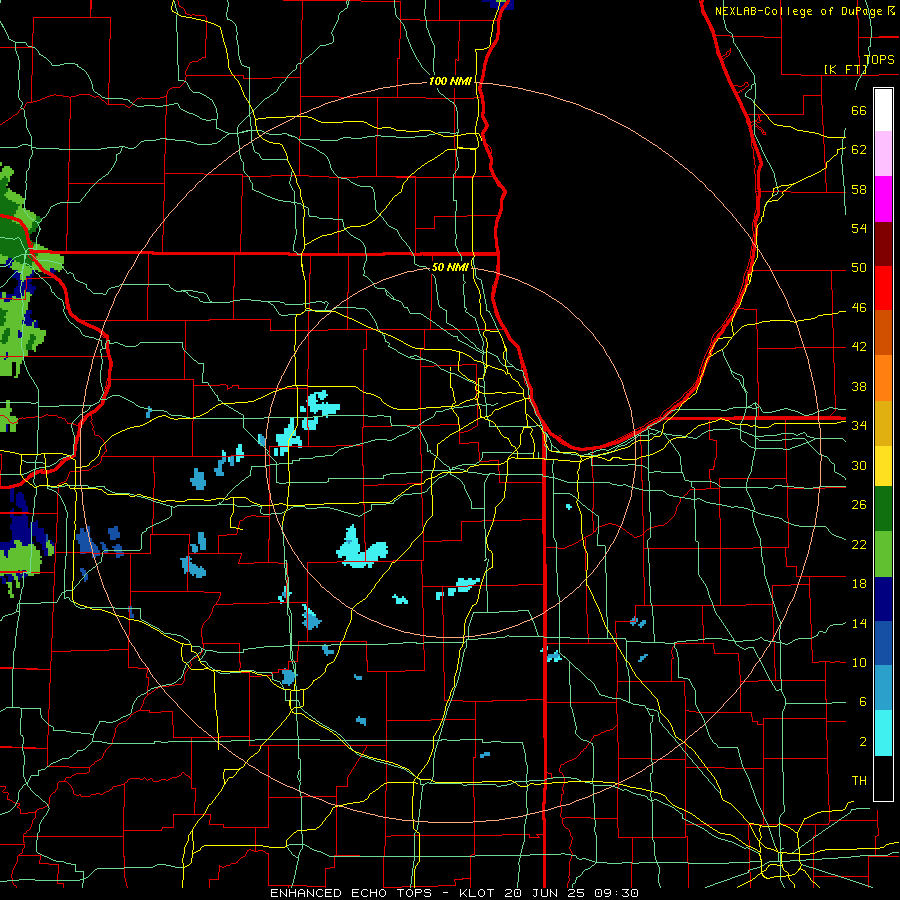Click the 42 legend value label
The height and width of the screenshot is (900, 900).
pos(859,346)
